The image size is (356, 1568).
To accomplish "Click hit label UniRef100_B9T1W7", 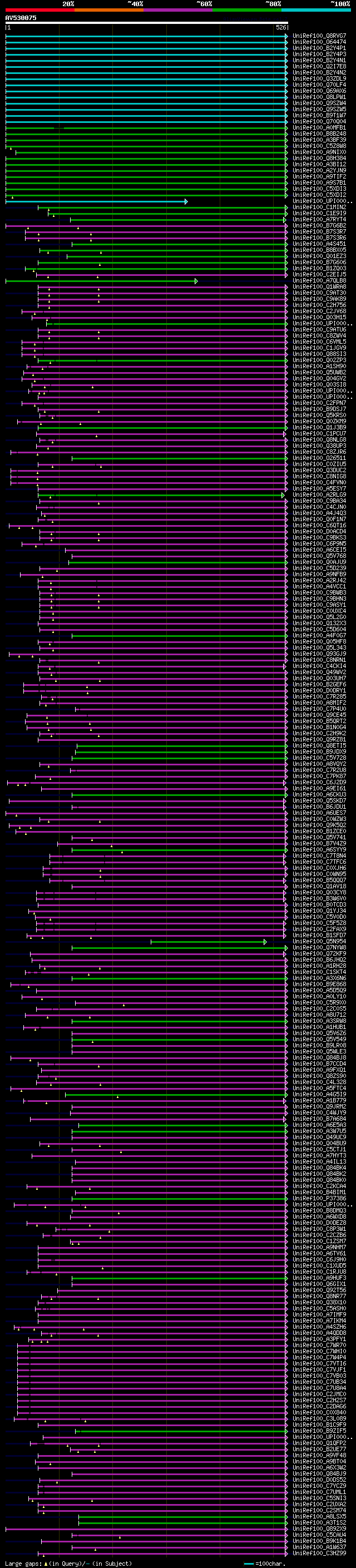I will coord(319,115).
